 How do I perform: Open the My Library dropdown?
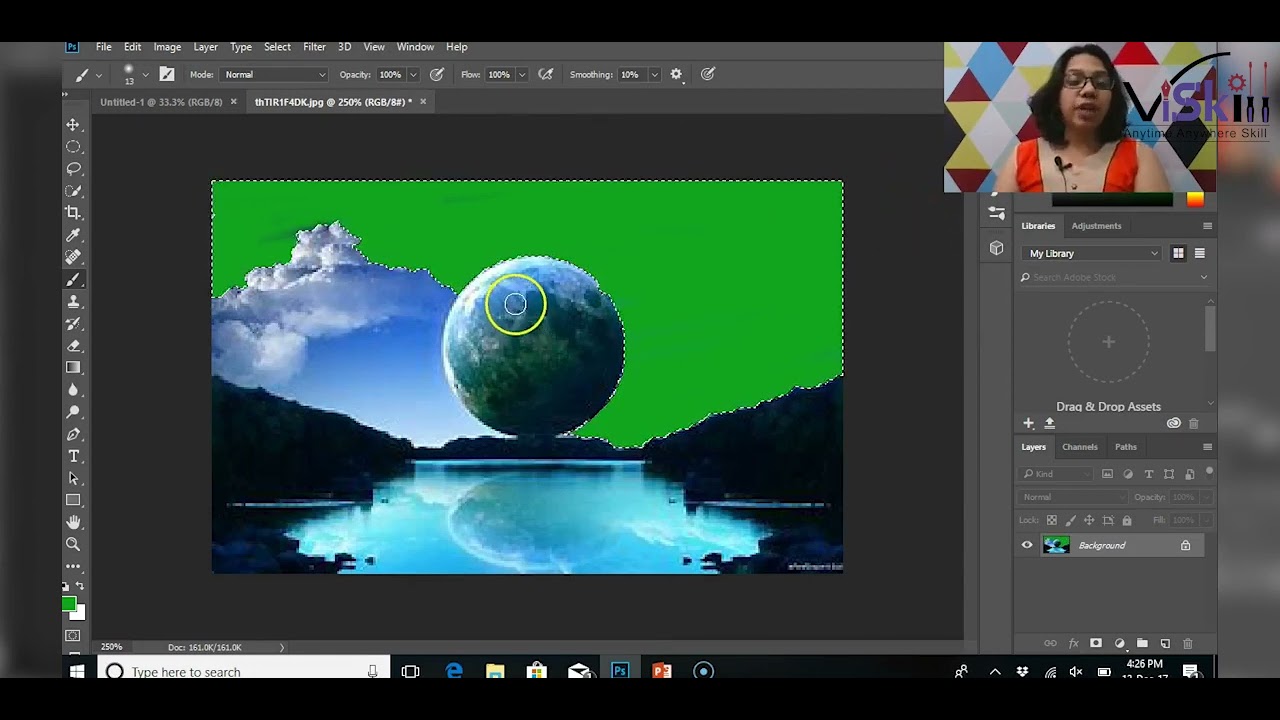[x=1093, y=253]
